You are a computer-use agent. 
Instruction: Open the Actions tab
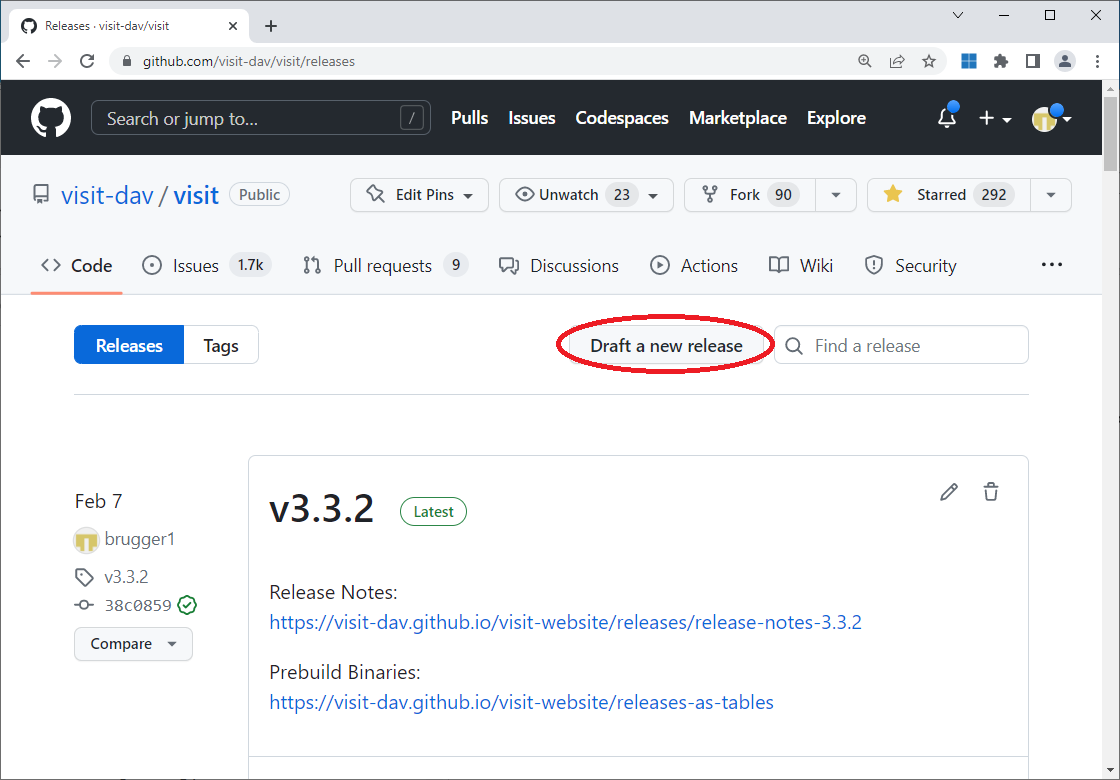pyautogui.click(x=694, y=266)
